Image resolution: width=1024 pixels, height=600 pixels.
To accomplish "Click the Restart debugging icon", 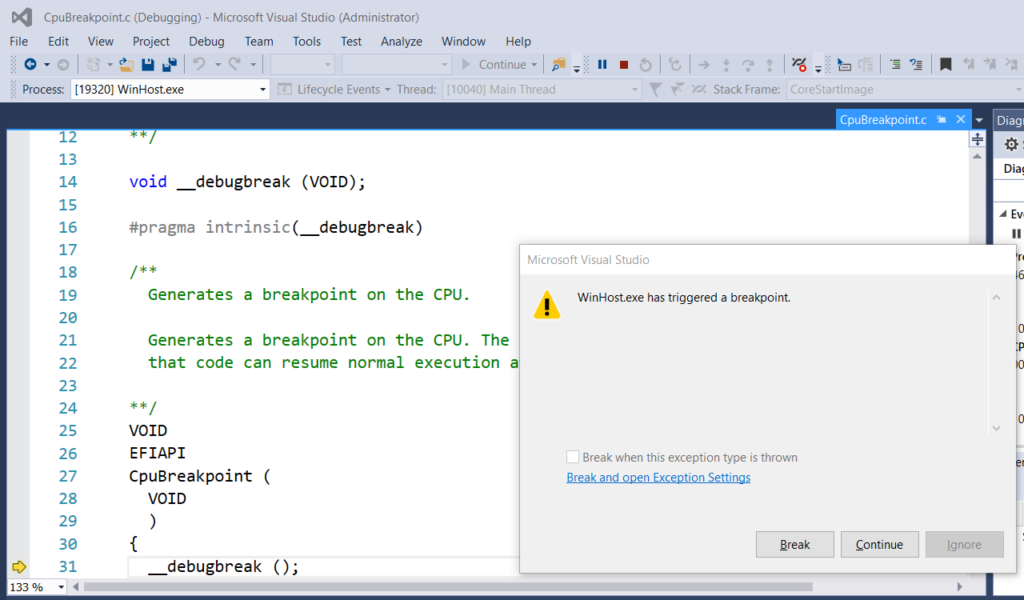I will [x=645, y=64].
